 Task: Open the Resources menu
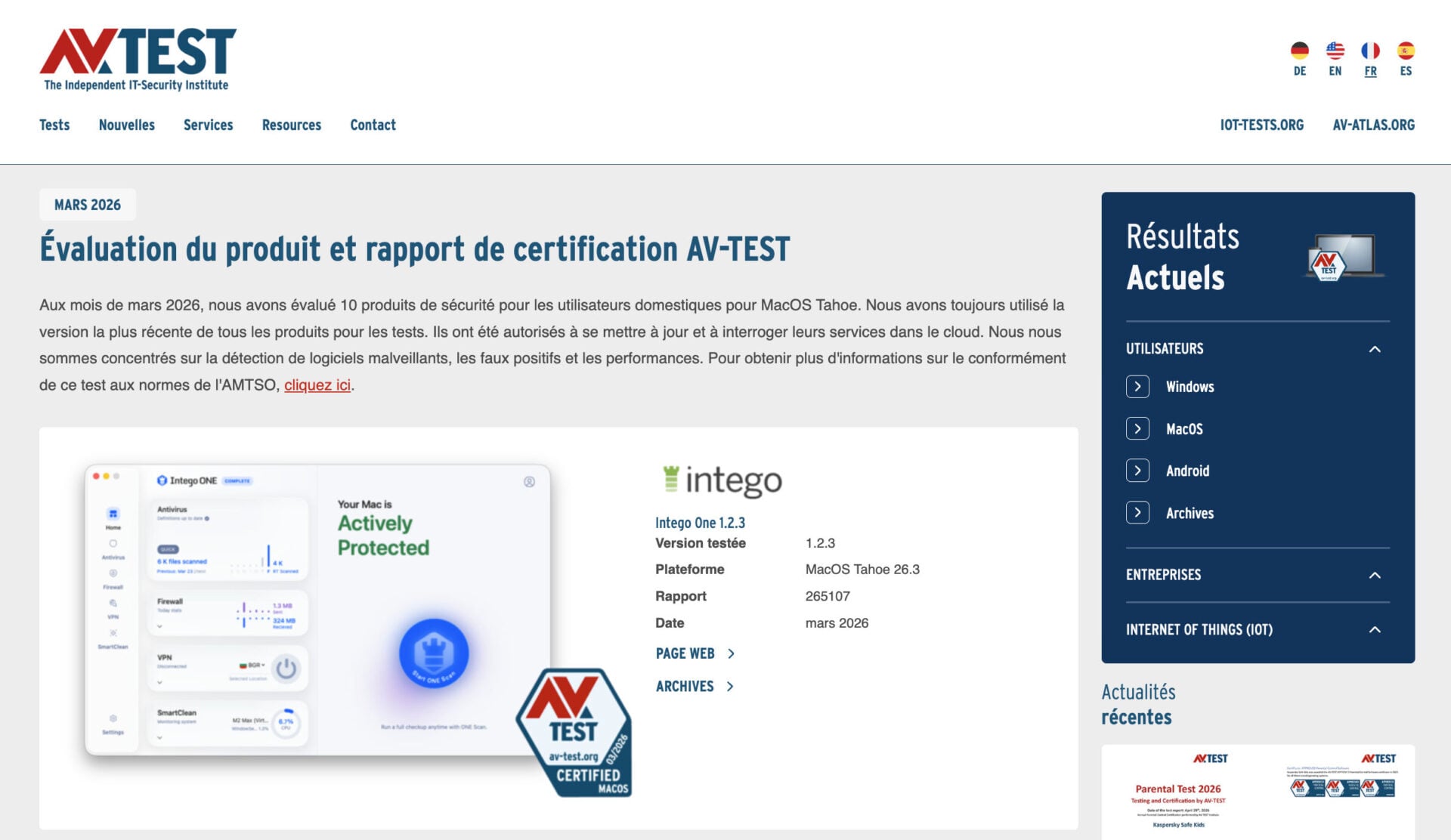click(291, 125)
